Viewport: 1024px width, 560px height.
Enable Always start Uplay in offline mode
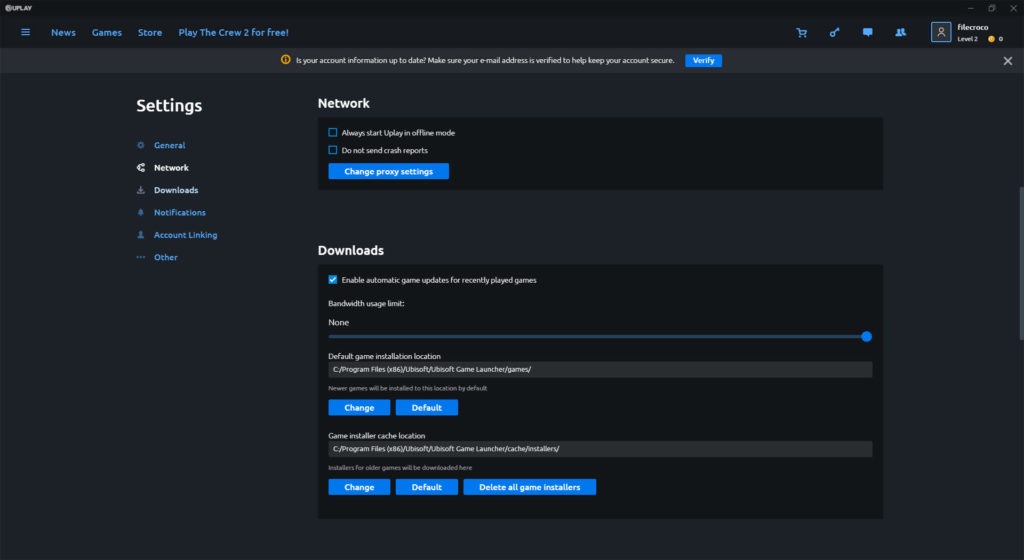(x=332, y=132)
